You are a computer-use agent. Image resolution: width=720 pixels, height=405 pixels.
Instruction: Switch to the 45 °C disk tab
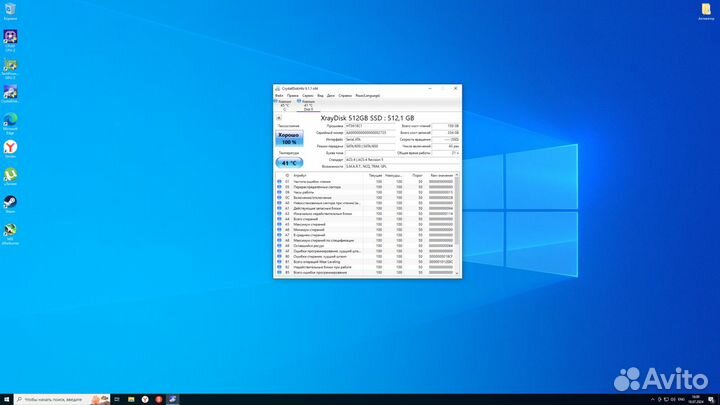(x=285, y=105)
